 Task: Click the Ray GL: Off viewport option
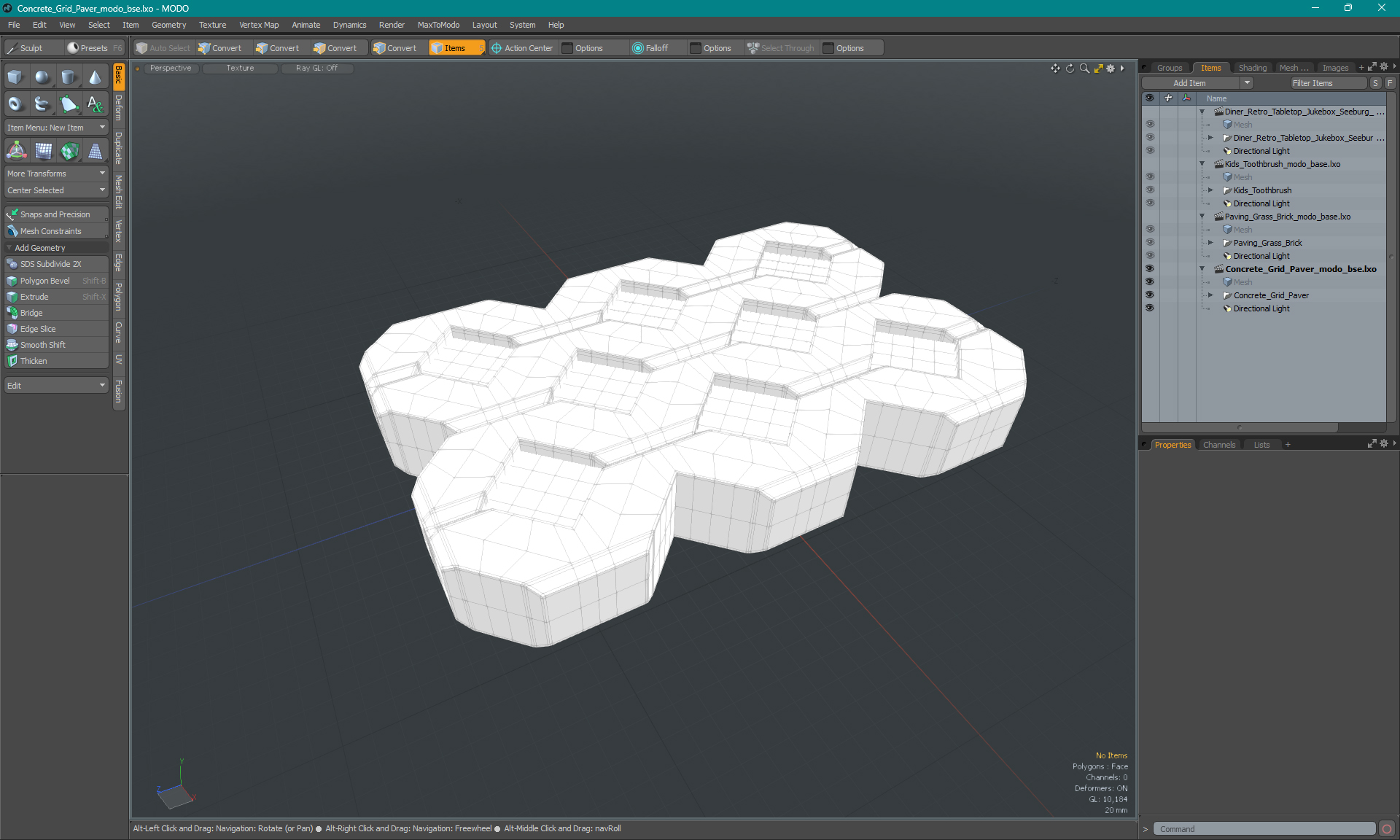click(x=316, y=68)
